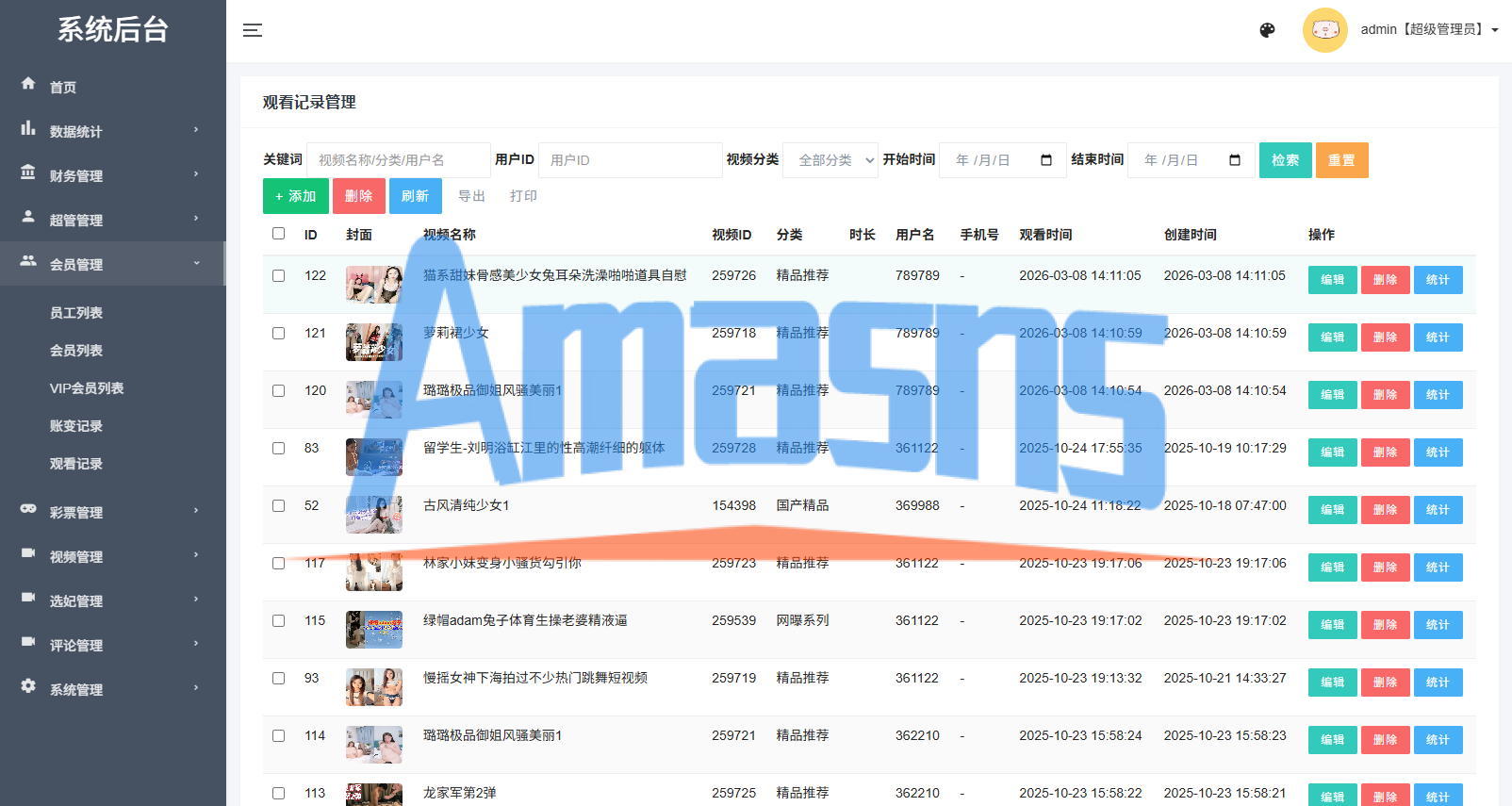1512x806 pixels.
Task: Open 员工列表 in the sidebar
Action: 76,313
